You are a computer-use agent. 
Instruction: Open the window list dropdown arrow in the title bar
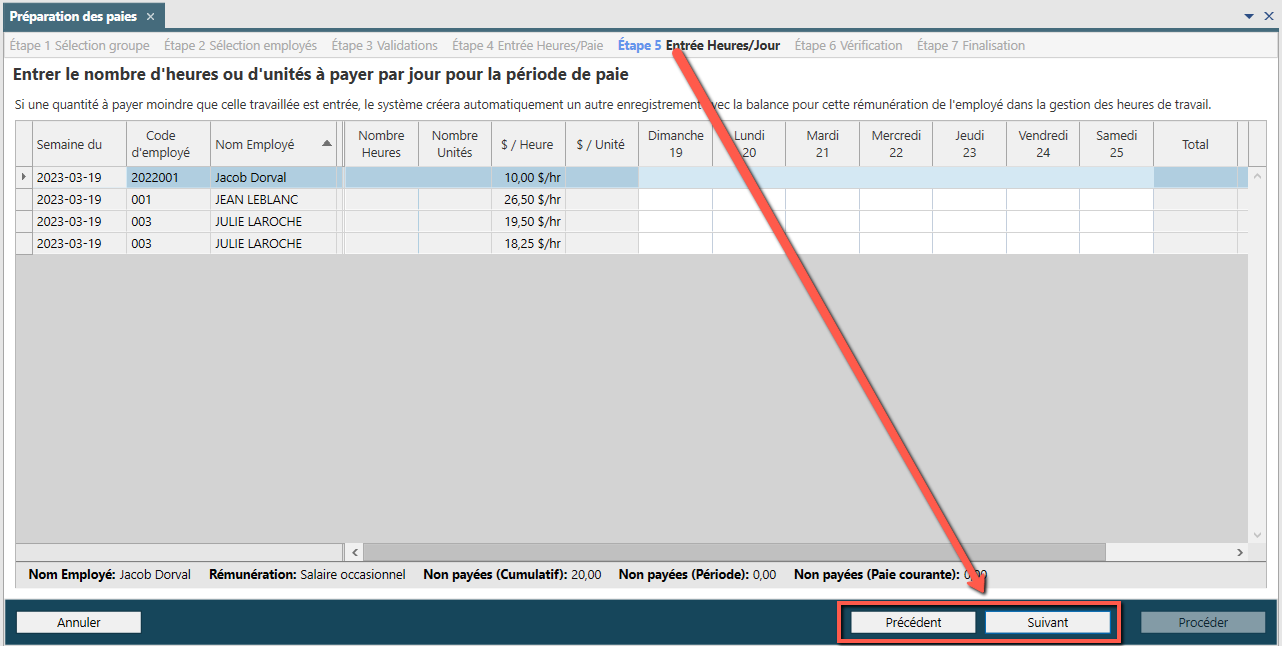pos(1250,17)
